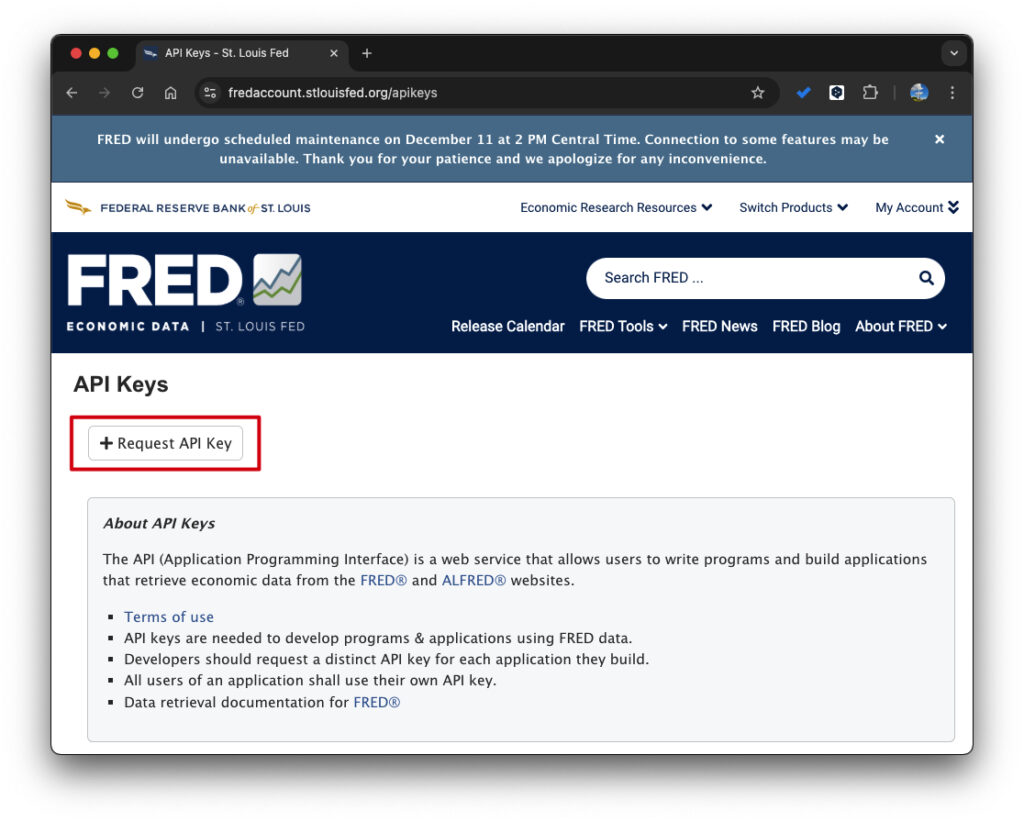Click the Request API Key button
This screenshot has height=822, width=1024.
tap(165, 443)
